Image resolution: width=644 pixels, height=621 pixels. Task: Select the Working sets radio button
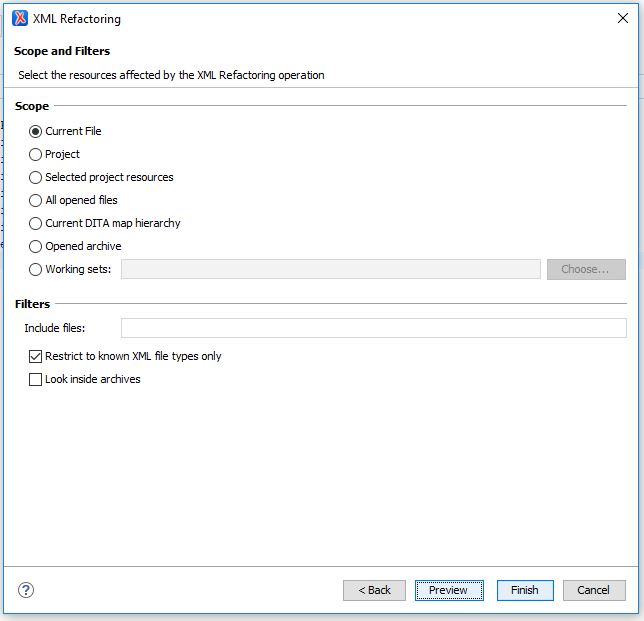point(35,269)
